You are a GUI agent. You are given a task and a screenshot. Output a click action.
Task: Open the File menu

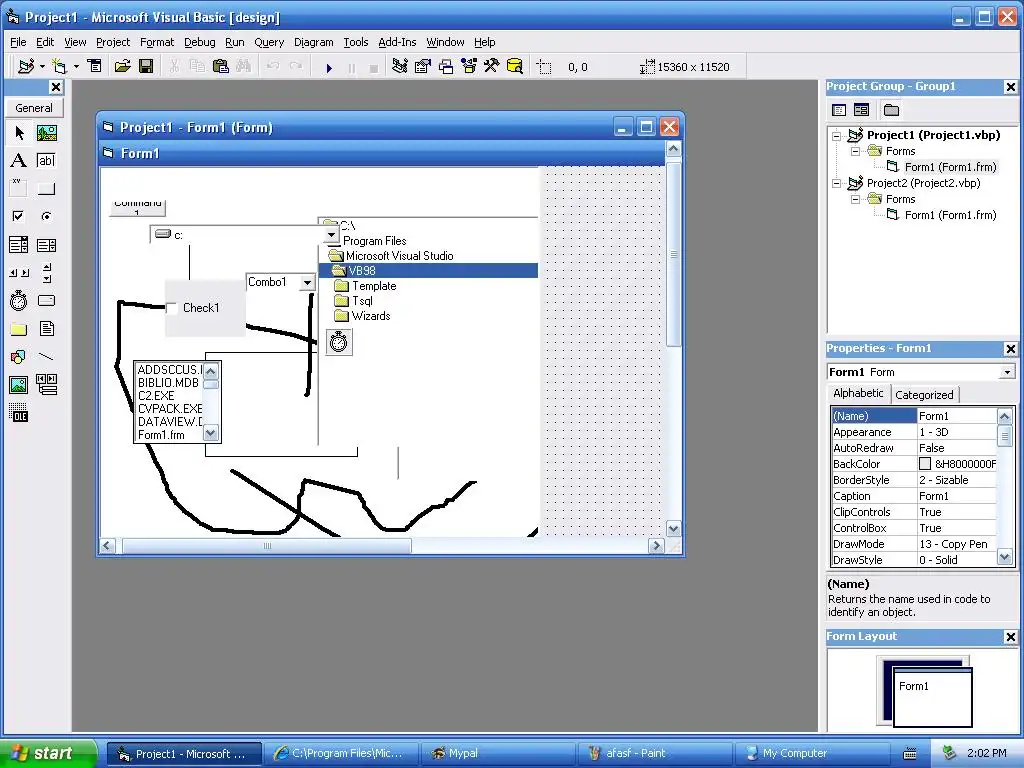[x=18, y=42]
